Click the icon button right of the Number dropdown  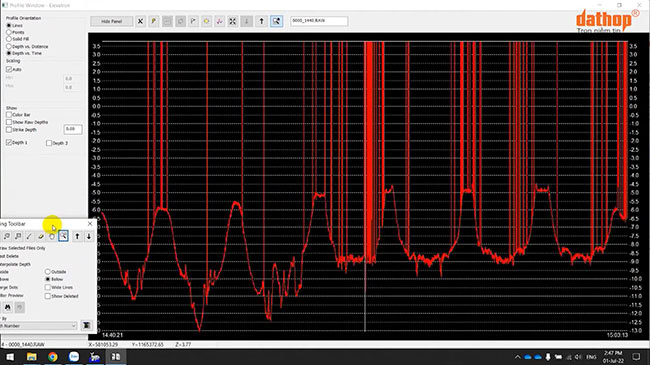point(86,325)
